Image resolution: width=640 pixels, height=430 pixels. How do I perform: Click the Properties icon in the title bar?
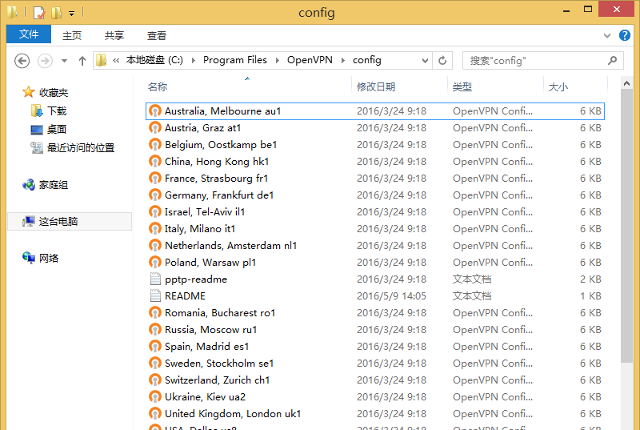coord(39,12)
